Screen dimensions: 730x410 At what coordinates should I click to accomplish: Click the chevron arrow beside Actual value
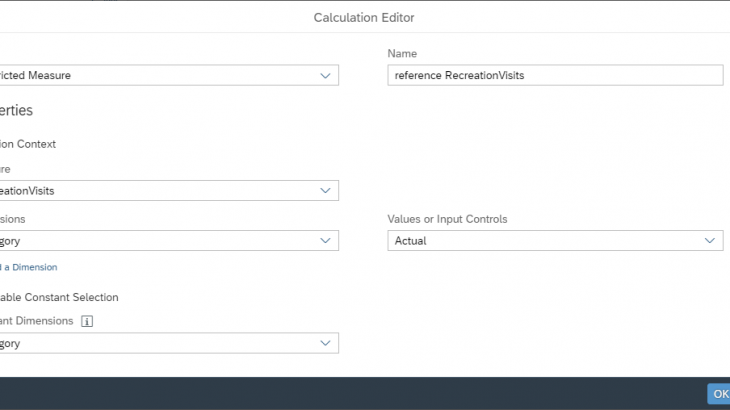coord(709,240)
